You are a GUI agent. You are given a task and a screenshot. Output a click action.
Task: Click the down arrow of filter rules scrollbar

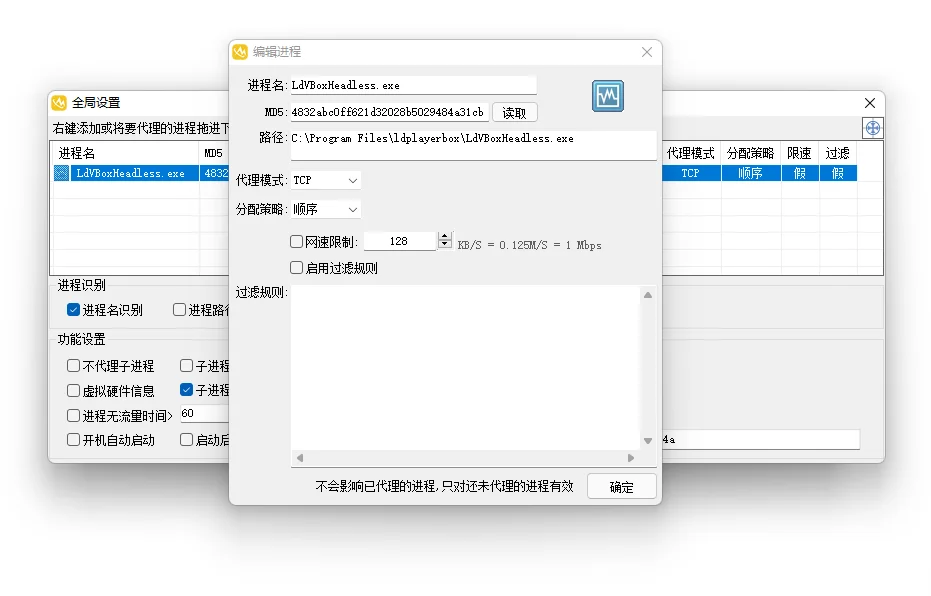click(x=648, y=440)
